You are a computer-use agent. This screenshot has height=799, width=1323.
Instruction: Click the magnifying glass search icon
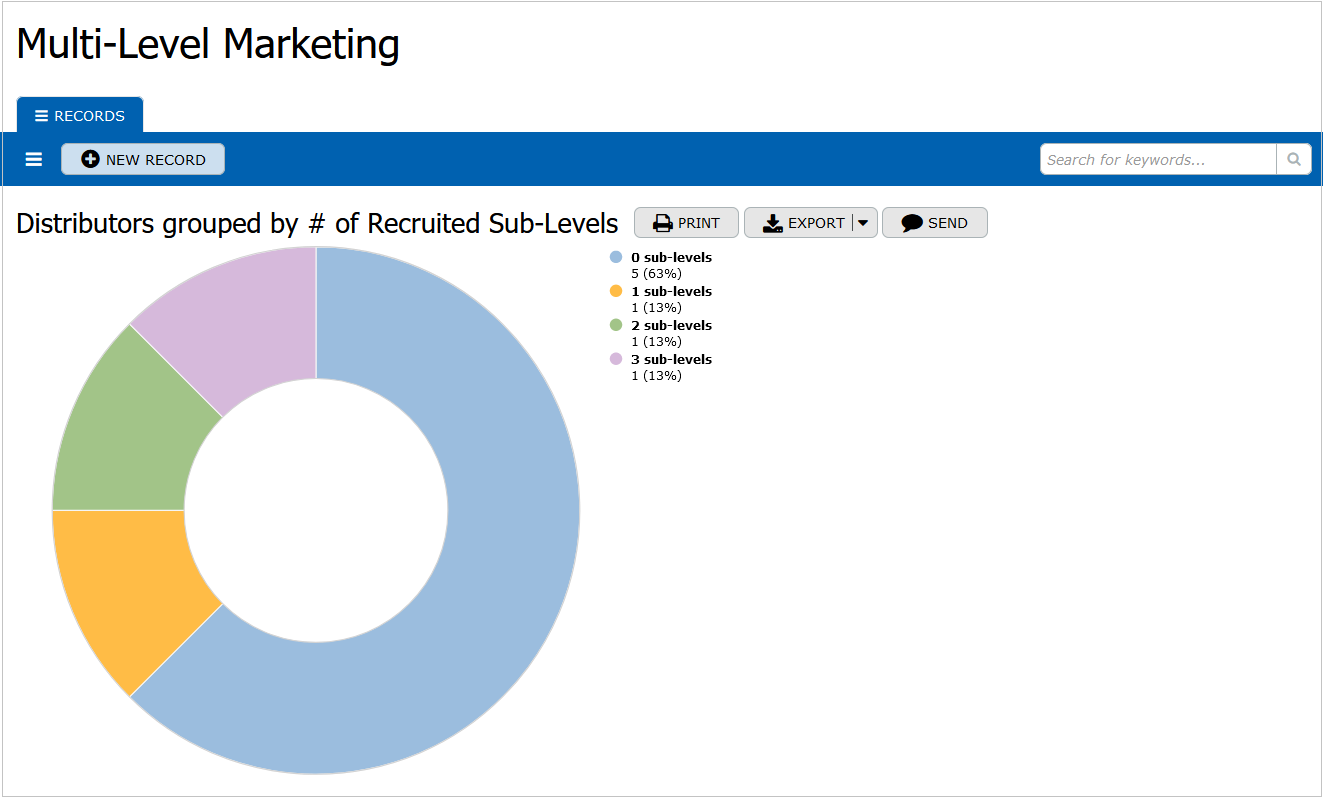point(1293,159)
